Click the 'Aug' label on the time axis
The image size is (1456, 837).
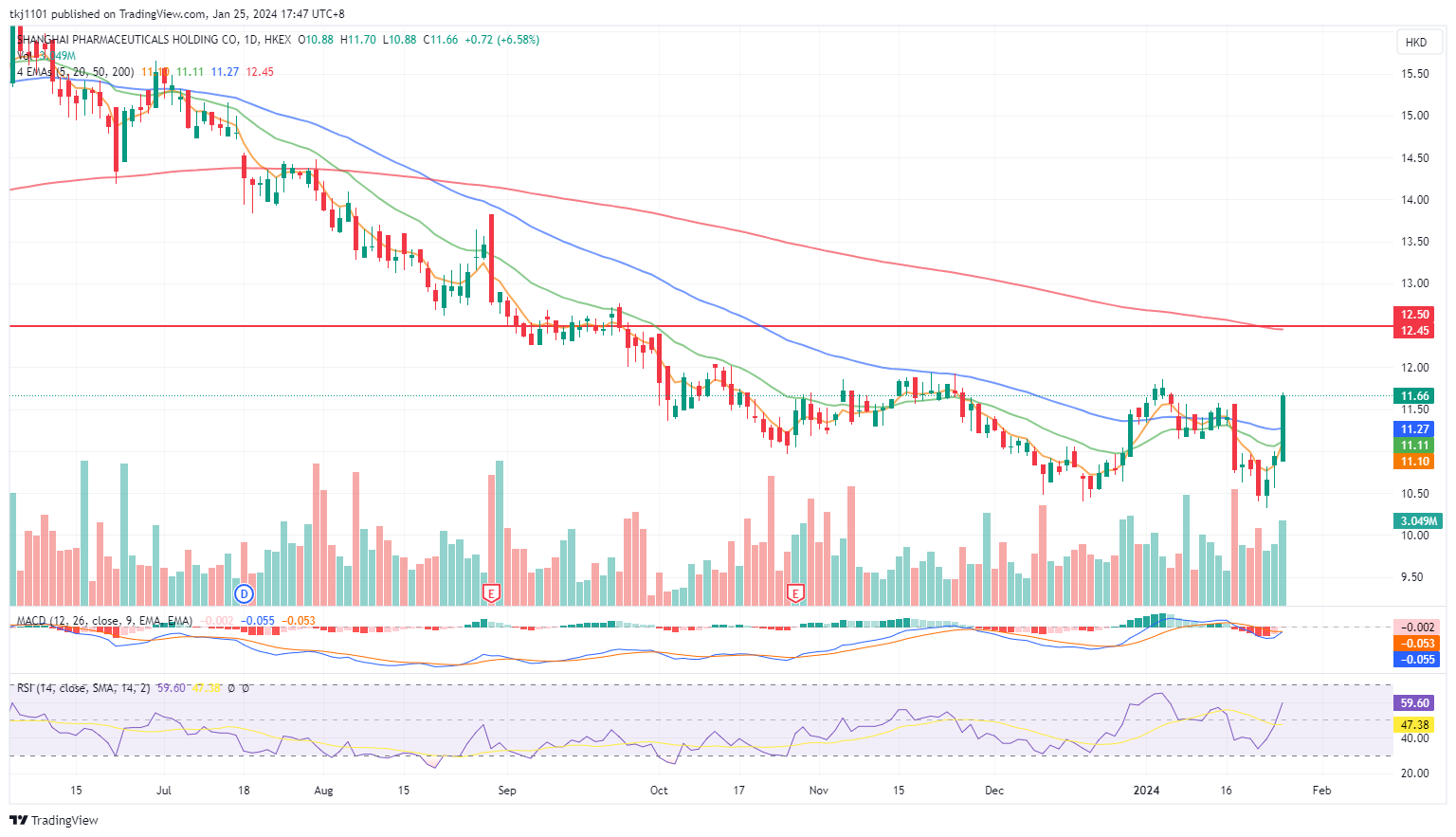pyautogui.click(x=323, y=791)
